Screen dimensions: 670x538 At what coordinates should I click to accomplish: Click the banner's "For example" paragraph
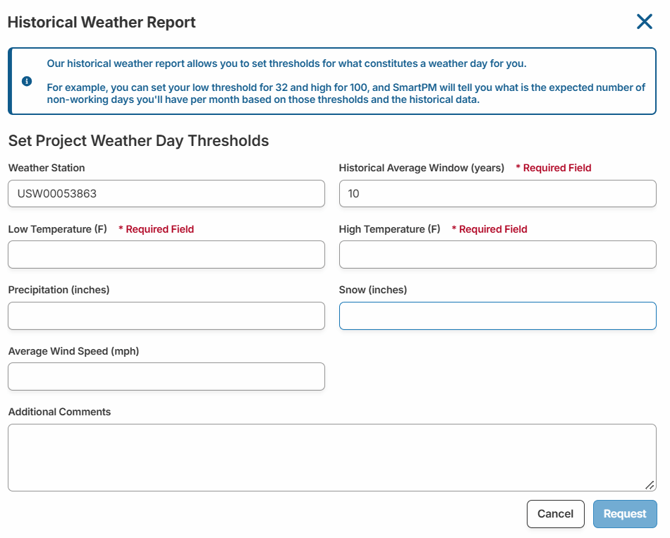coord(346,94)
